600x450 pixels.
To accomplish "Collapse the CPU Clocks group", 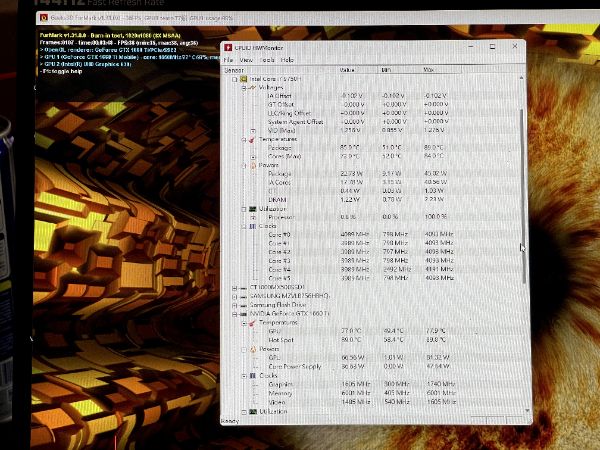I will [x=244, y=227].
